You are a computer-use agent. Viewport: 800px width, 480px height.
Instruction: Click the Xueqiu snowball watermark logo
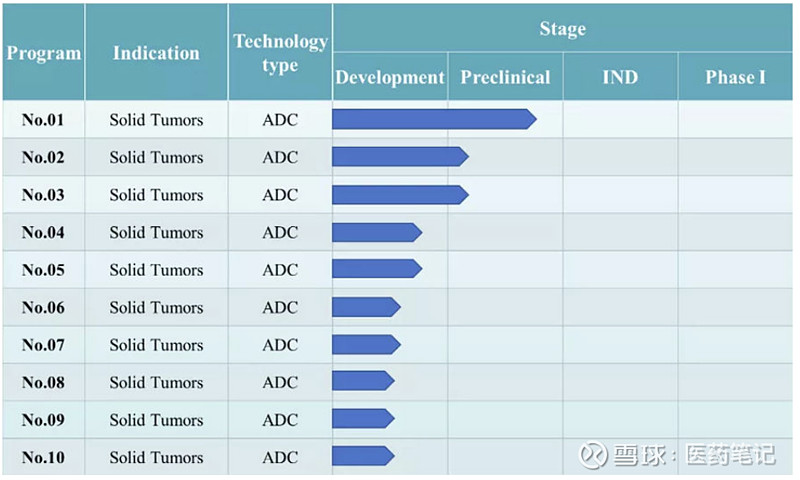pos(592,455)
